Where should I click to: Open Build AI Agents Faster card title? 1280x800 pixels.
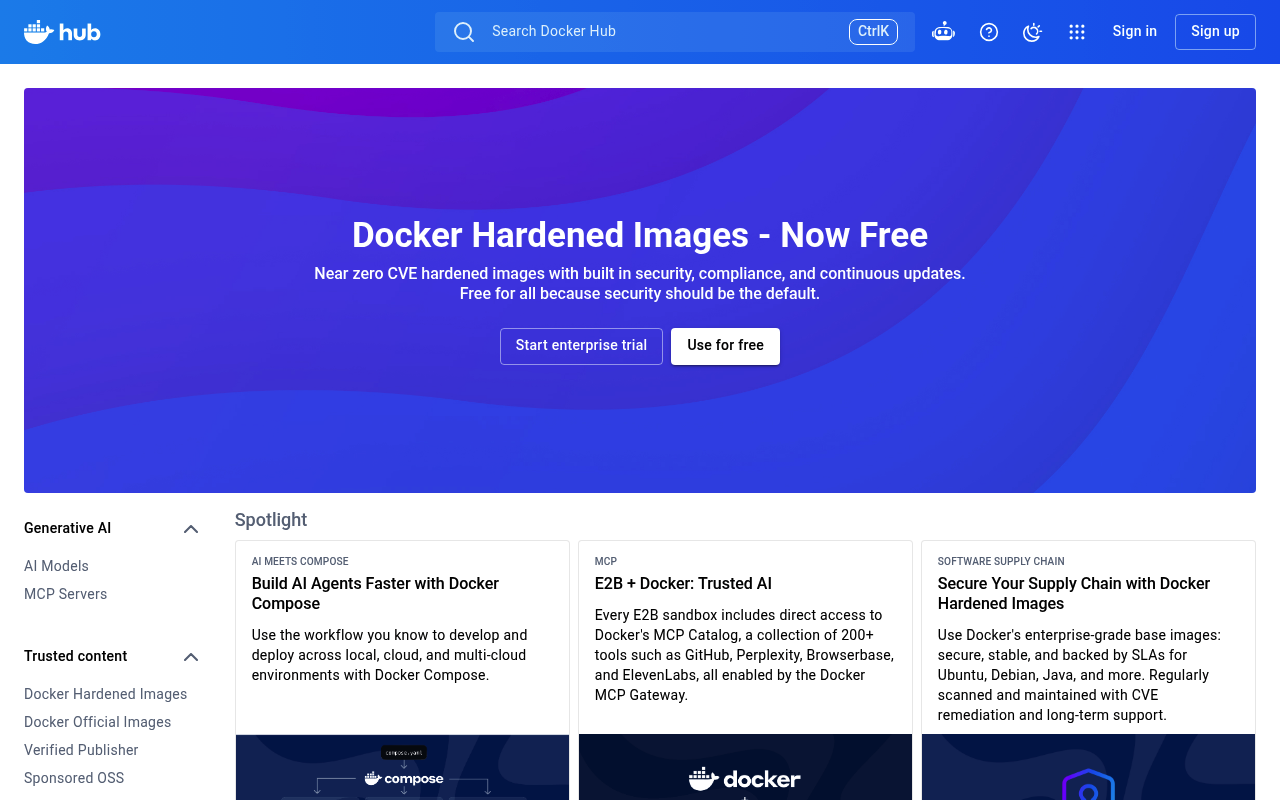[375, 593]
